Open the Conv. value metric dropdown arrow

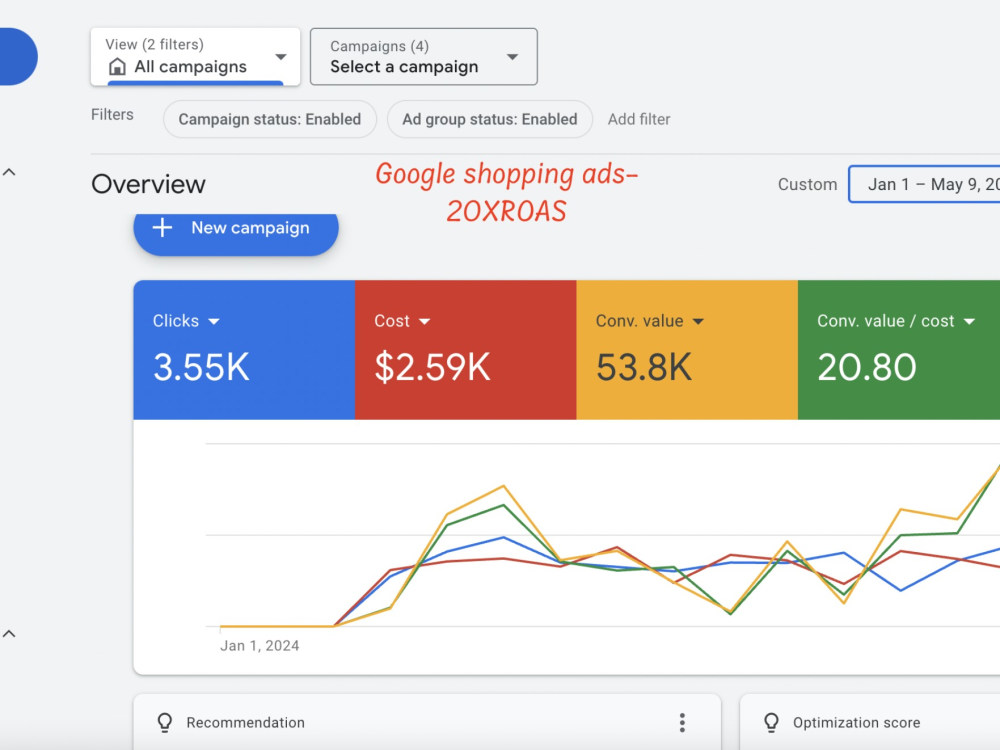point(698,321)
